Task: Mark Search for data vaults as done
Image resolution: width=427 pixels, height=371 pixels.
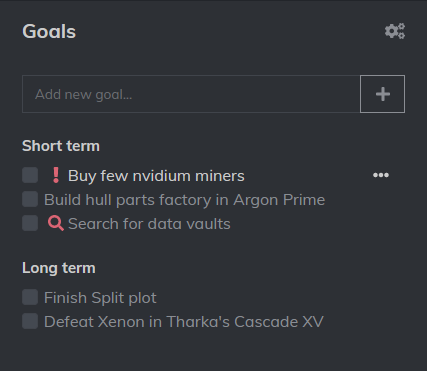Action: click(x=30, y=223)
